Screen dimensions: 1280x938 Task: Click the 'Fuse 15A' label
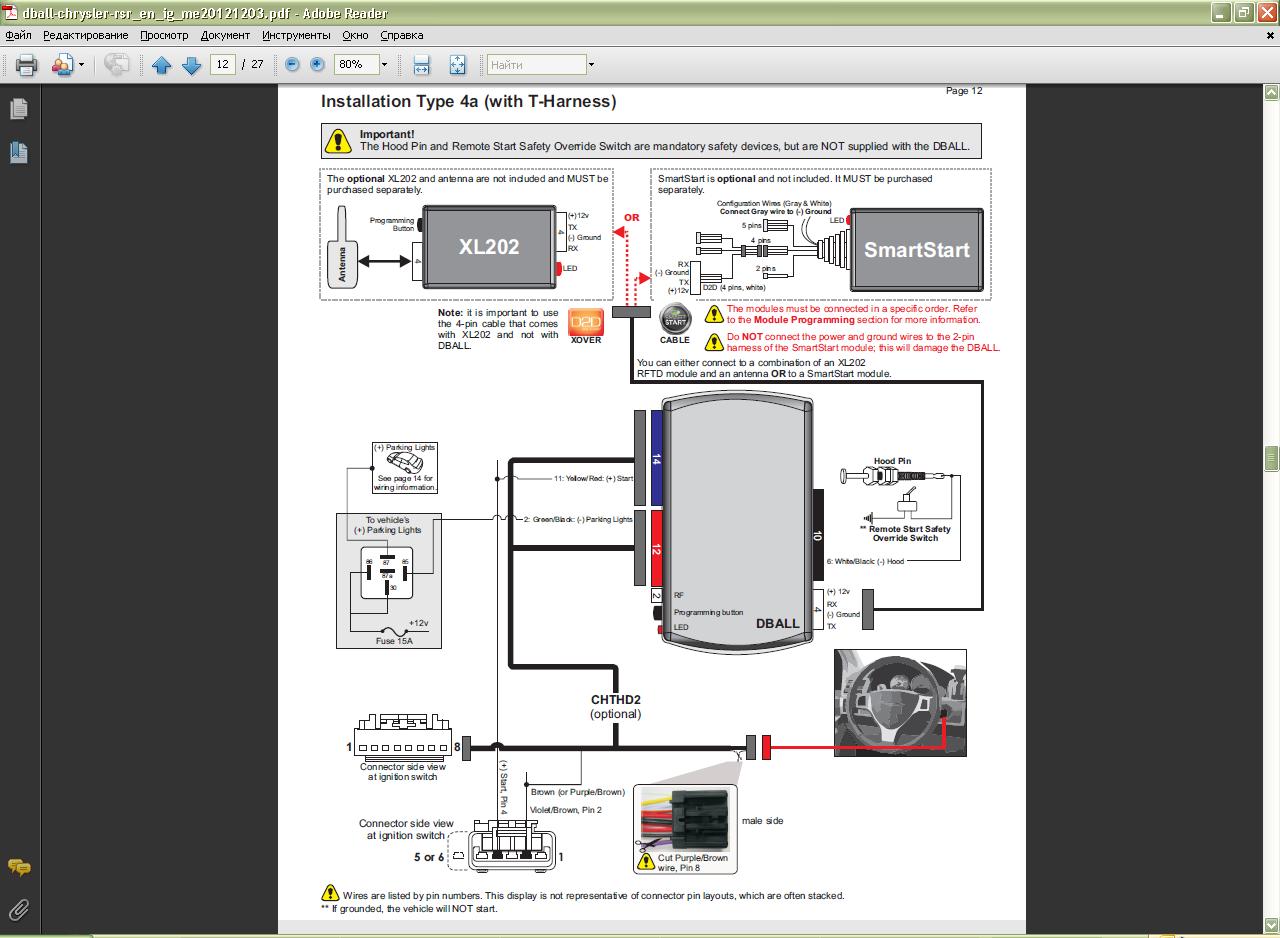click(x=394, y=641)
